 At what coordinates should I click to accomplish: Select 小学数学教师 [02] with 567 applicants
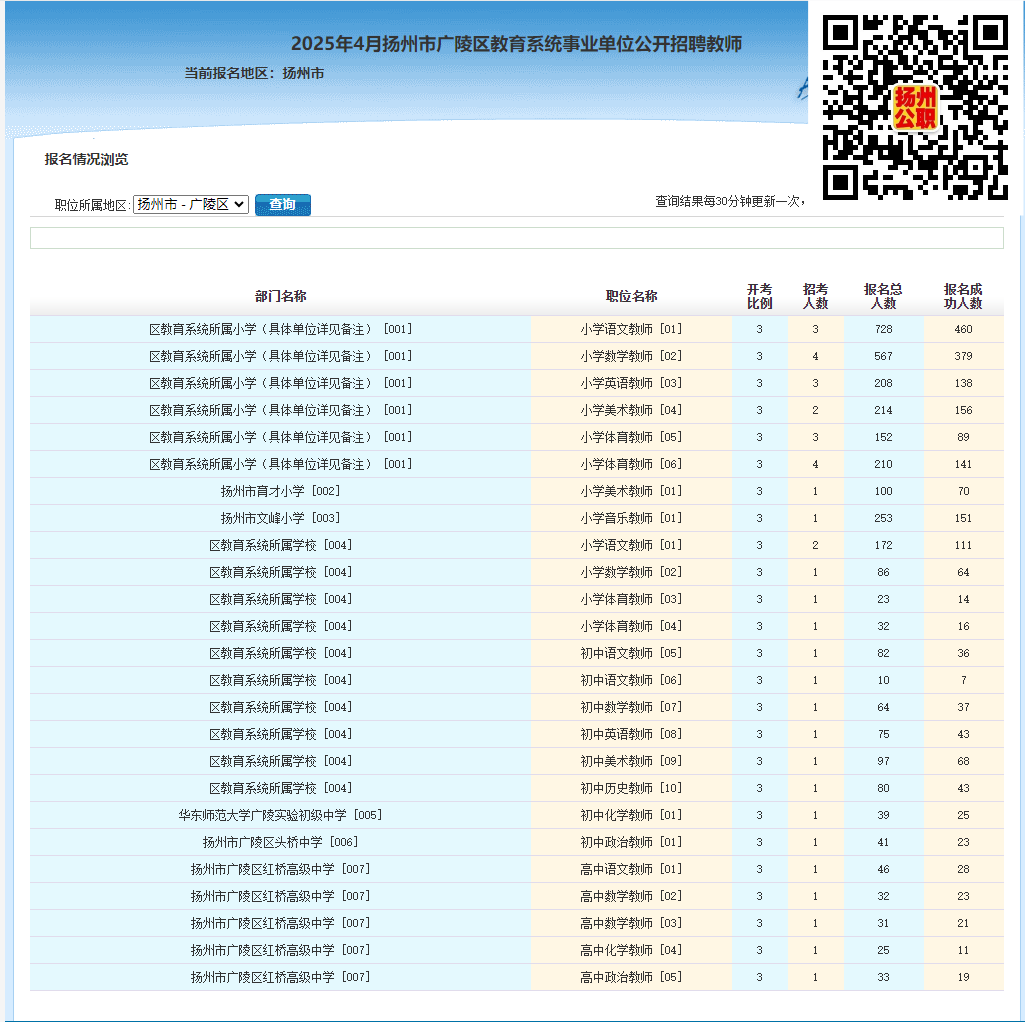click(x=631, y=356)
